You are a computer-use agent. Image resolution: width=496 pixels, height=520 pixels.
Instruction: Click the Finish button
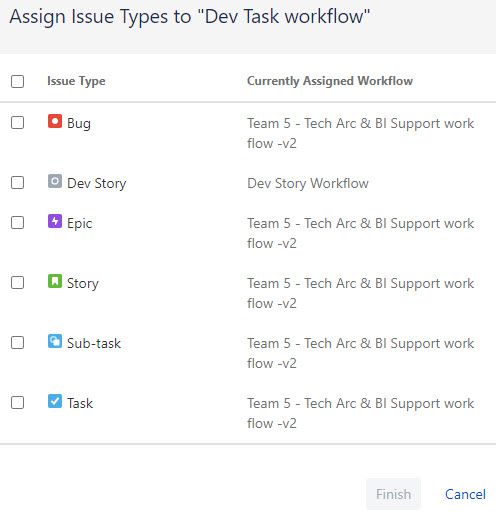[393, 494]
